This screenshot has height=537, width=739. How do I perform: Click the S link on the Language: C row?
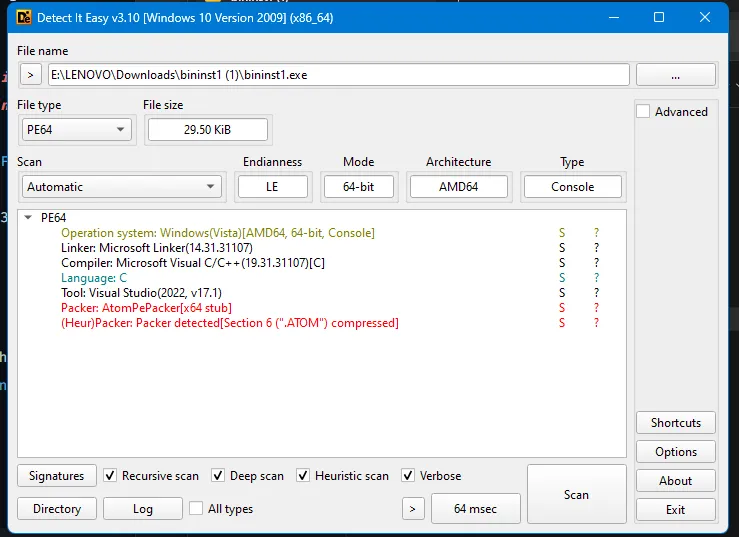pyautogui.click(x=562, y=278)
